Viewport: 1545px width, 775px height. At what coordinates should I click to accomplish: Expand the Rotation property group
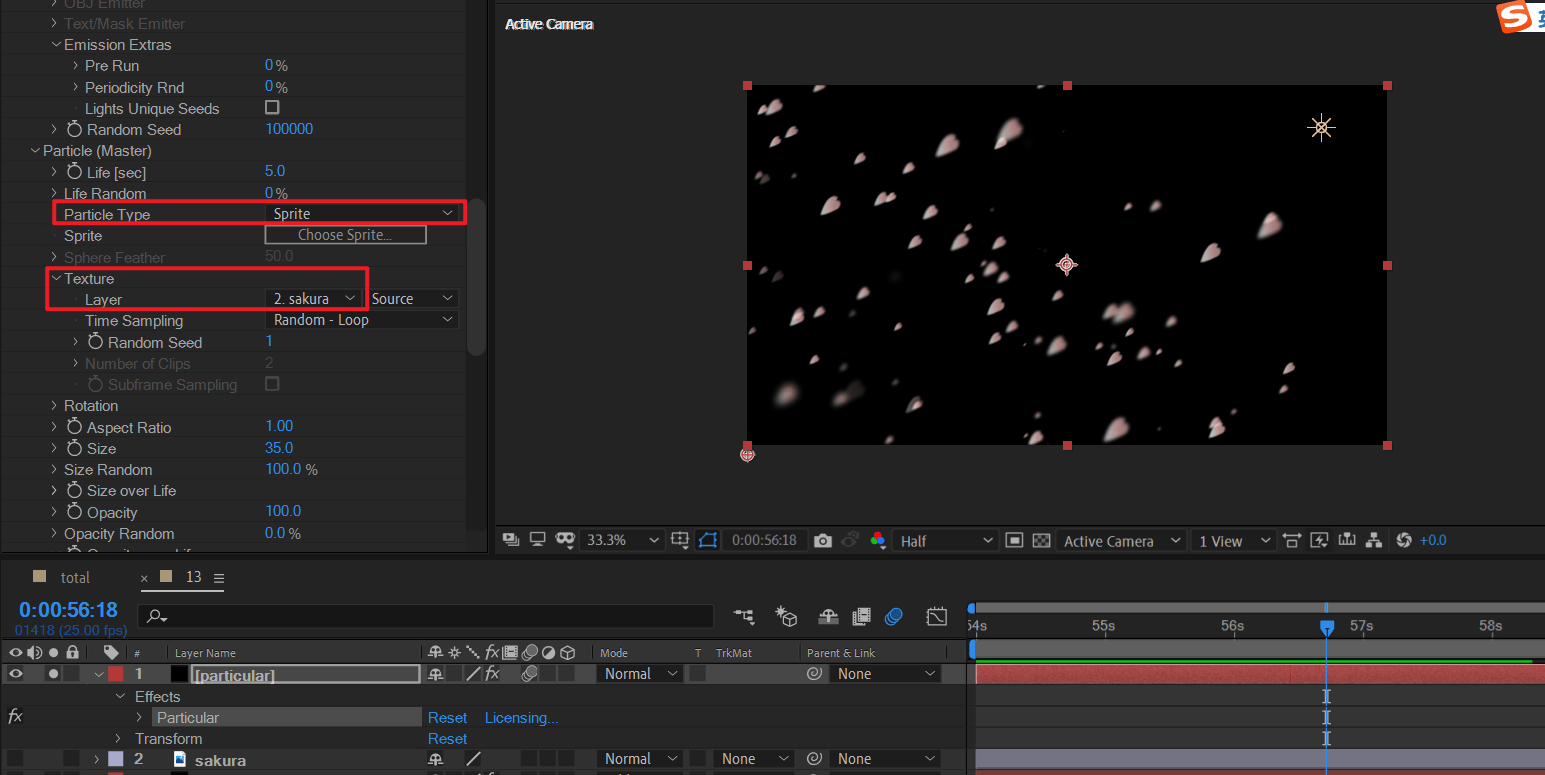click(x=55, y=406)
